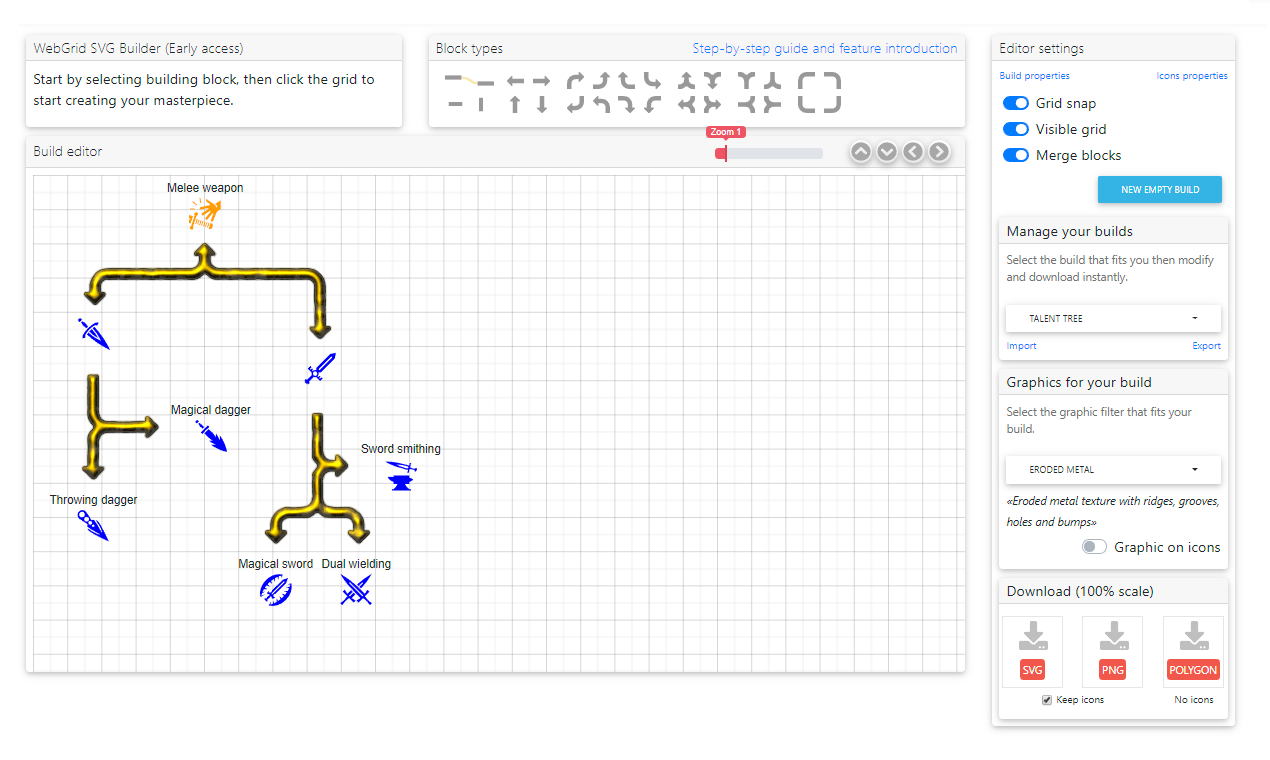Select the golden T-fork block beside Magical dagger
1270x760 pixels.
click(x=119, y=427)
